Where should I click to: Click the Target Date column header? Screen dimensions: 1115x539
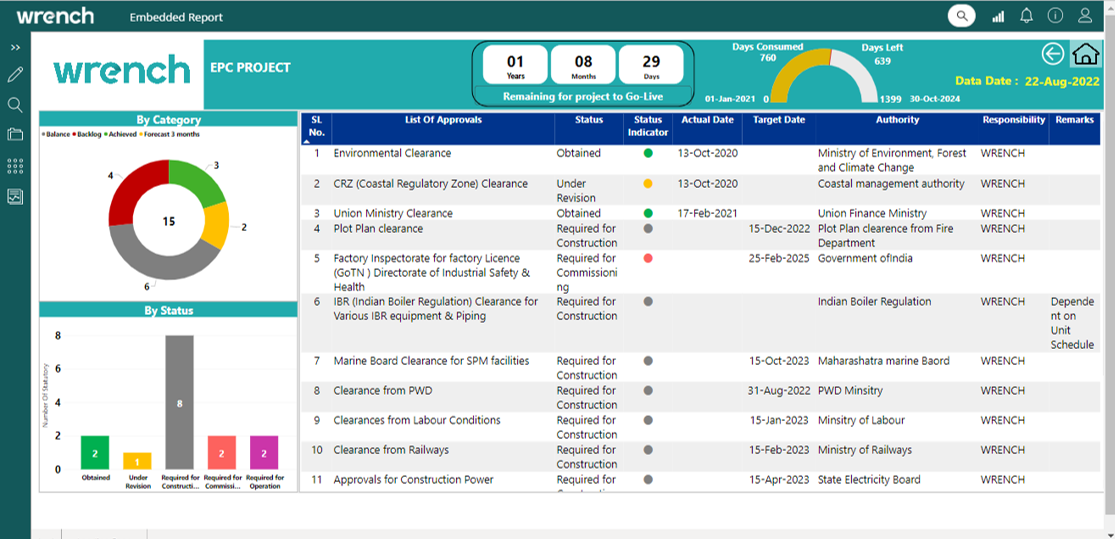pyautogui.click(x=778, y=120)
